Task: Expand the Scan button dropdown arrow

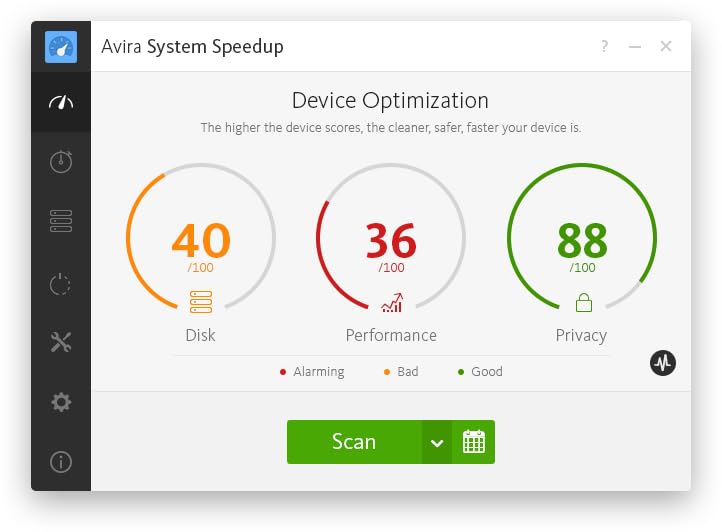Action: 437,442
